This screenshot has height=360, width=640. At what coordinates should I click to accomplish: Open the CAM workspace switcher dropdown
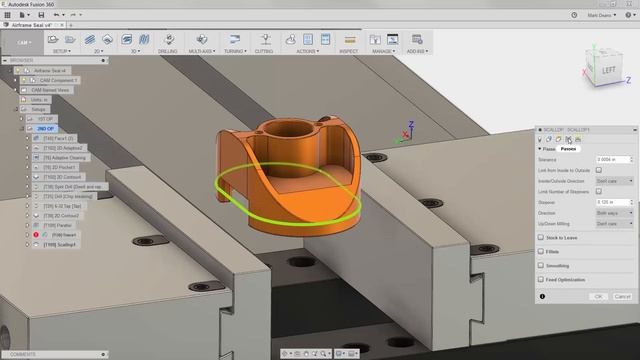click(23, 42)
